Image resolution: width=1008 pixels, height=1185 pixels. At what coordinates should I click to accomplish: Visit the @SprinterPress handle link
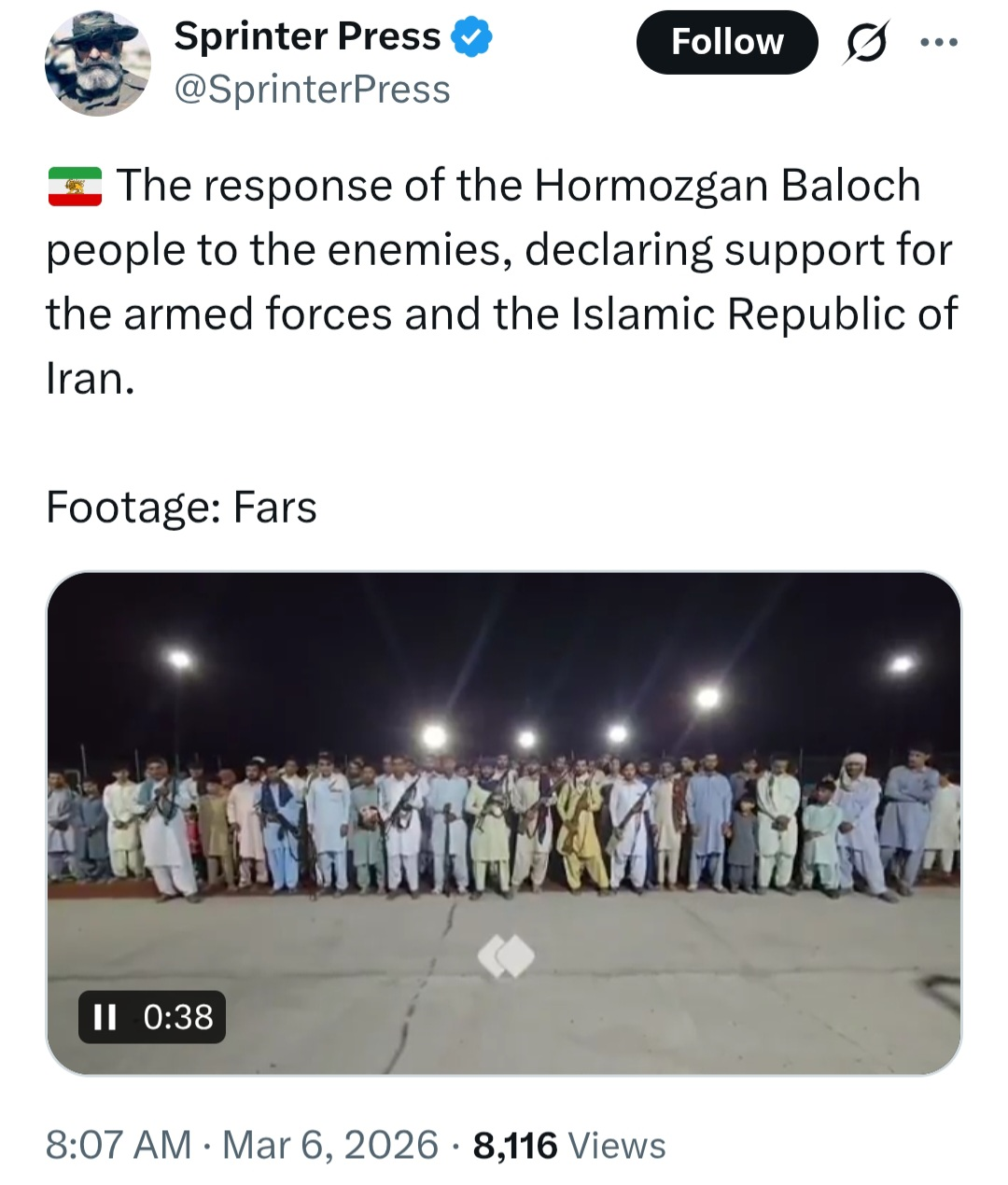pos(312,90)
